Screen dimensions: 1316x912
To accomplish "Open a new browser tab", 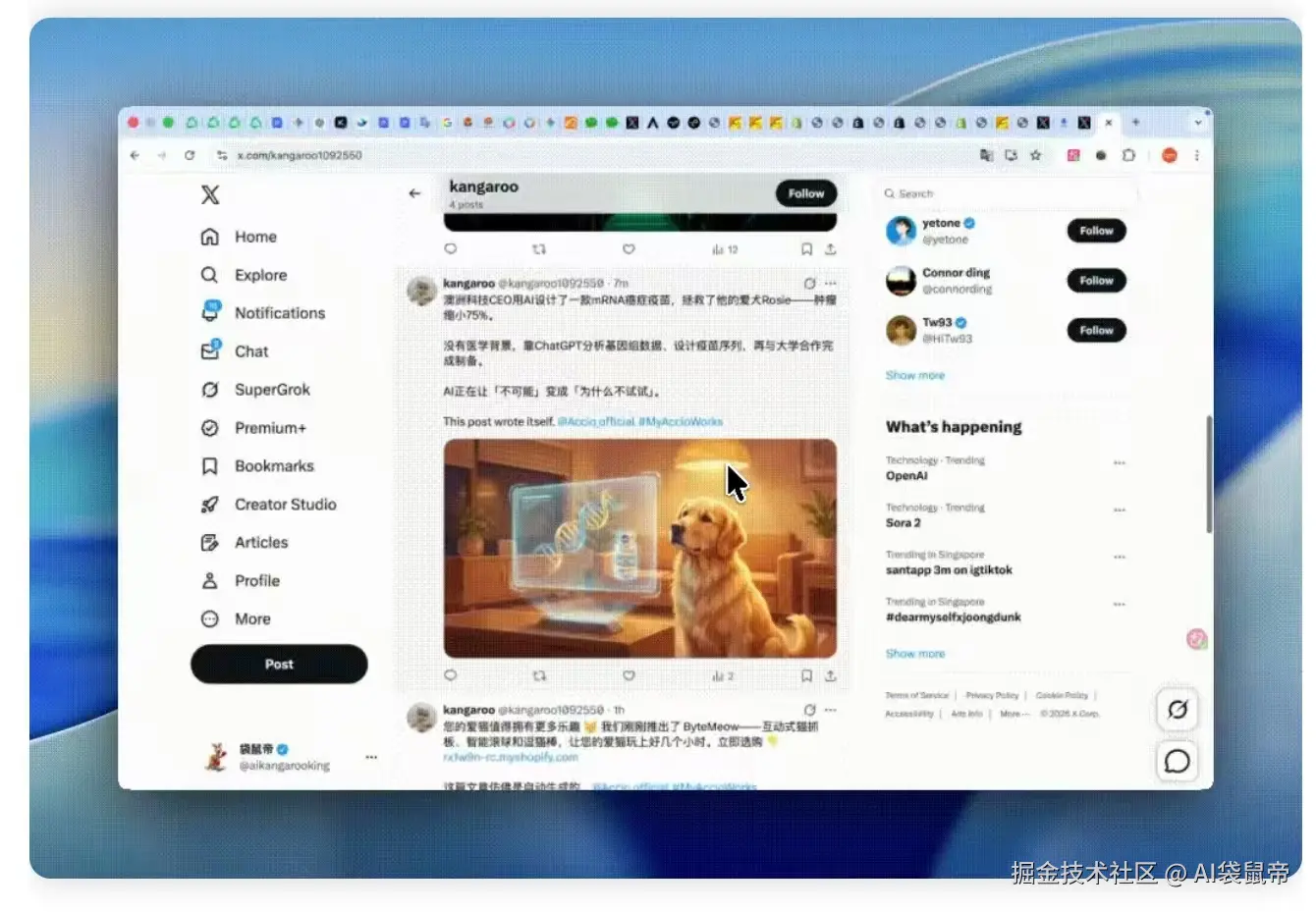I will [x=1135, y=123].
